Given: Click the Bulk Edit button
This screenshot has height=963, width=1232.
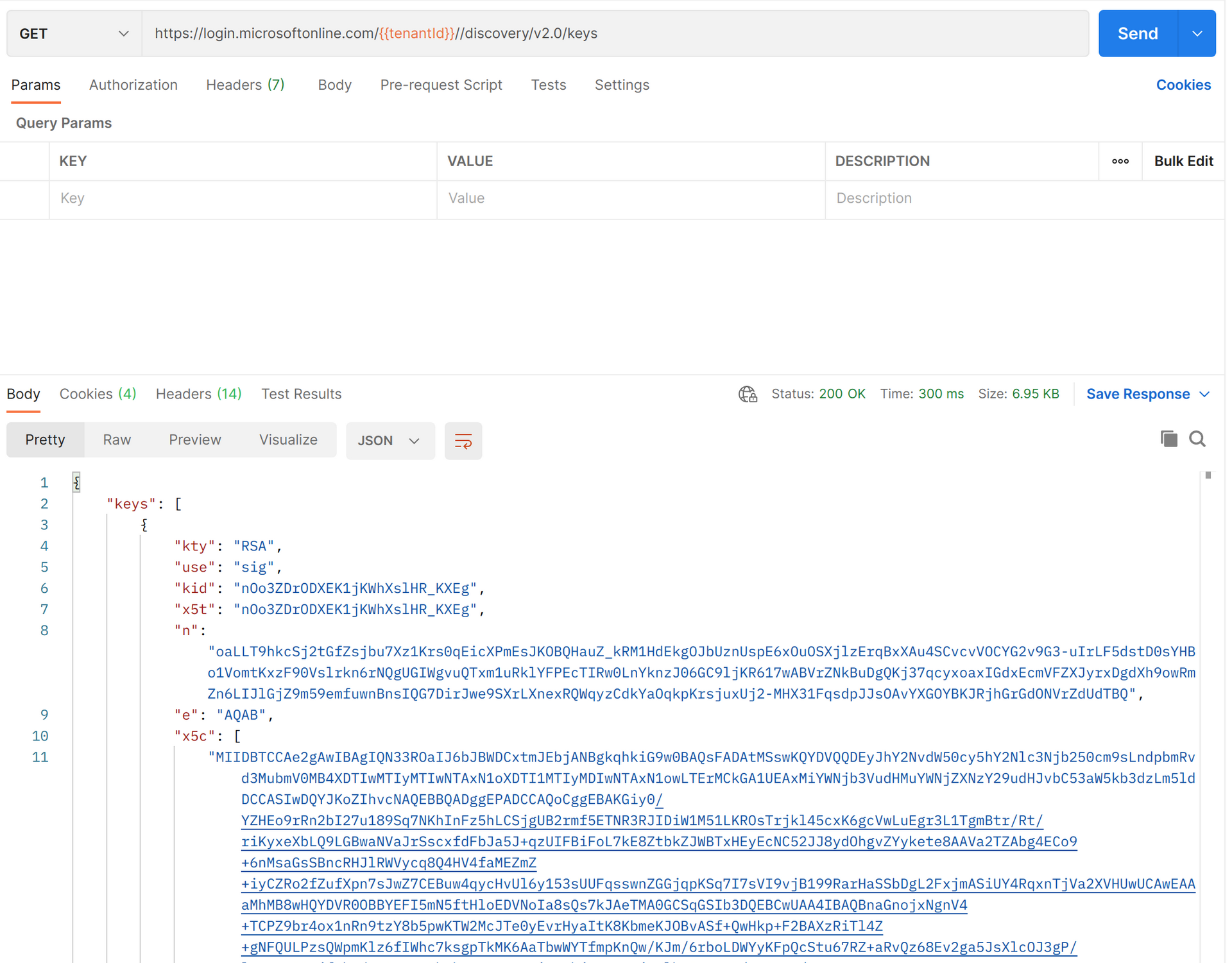Looking at the screenshot, I should point(1183,161).
